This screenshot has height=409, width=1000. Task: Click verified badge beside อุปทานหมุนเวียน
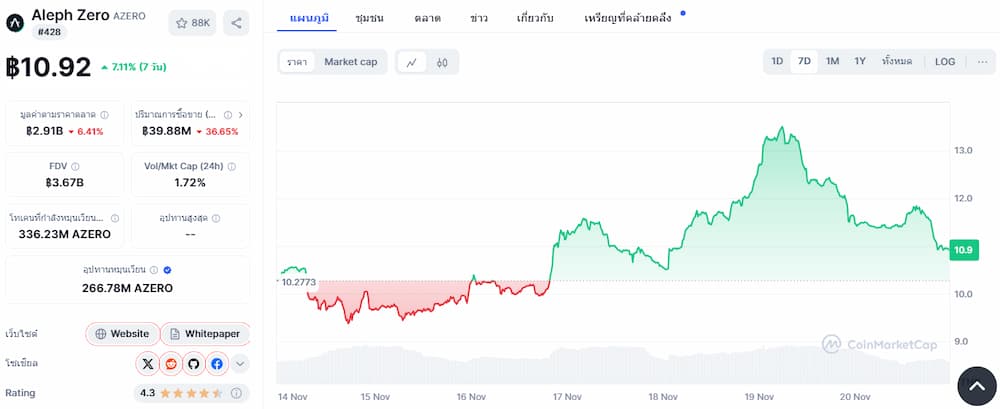167,270
